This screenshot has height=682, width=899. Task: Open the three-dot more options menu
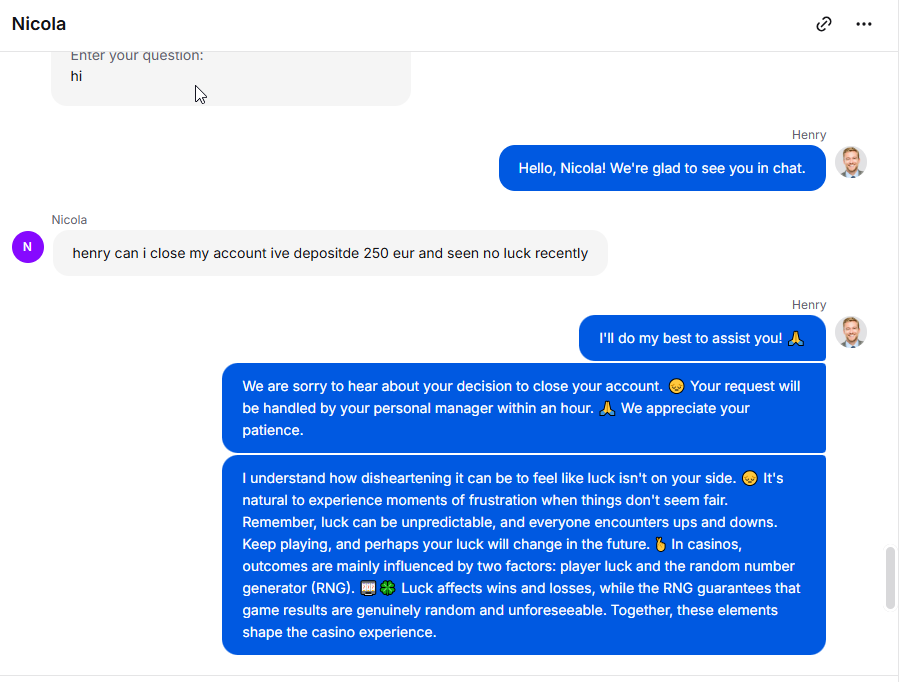(x=864, y=24)
